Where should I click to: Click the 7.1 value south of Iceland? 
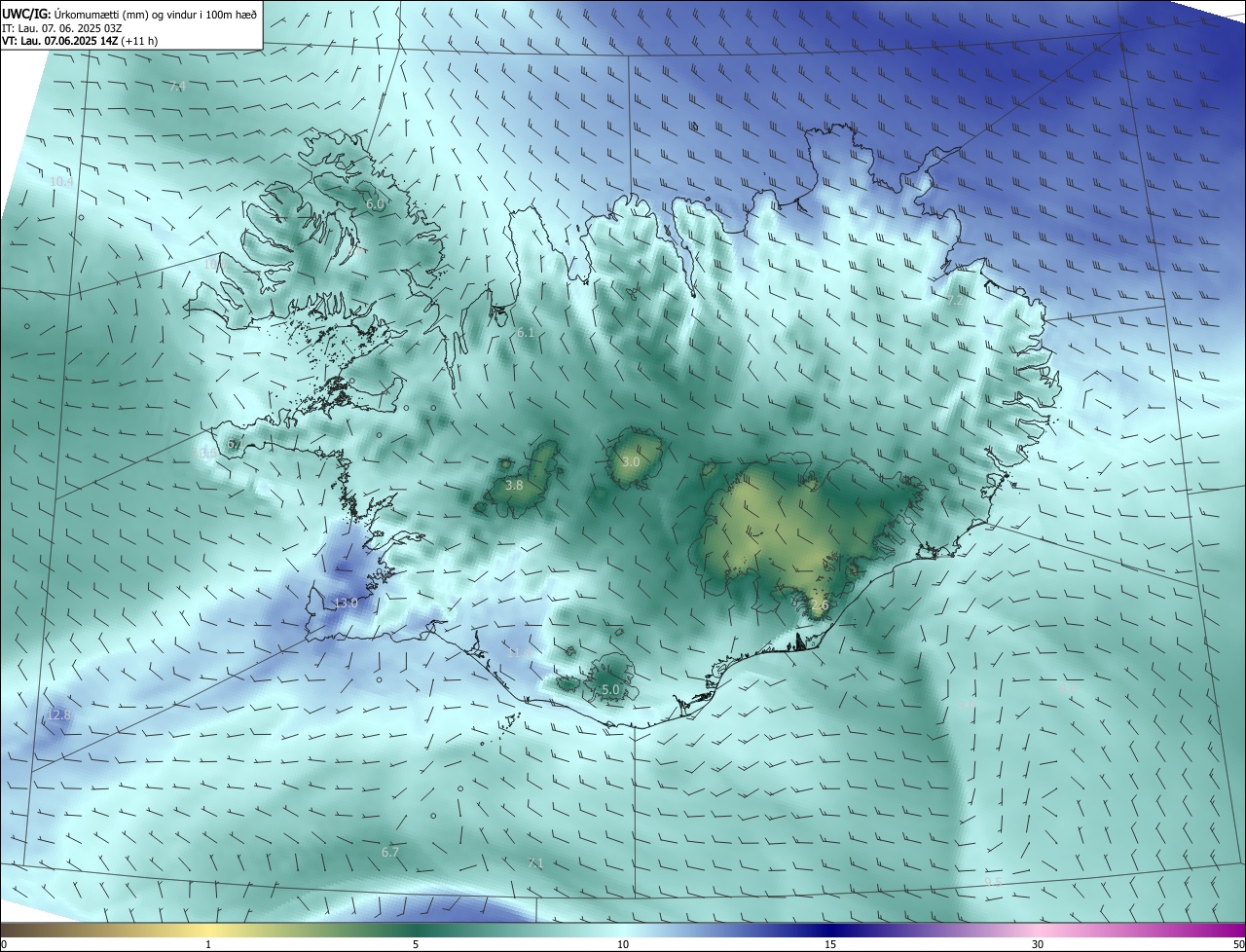pos(534,863)
